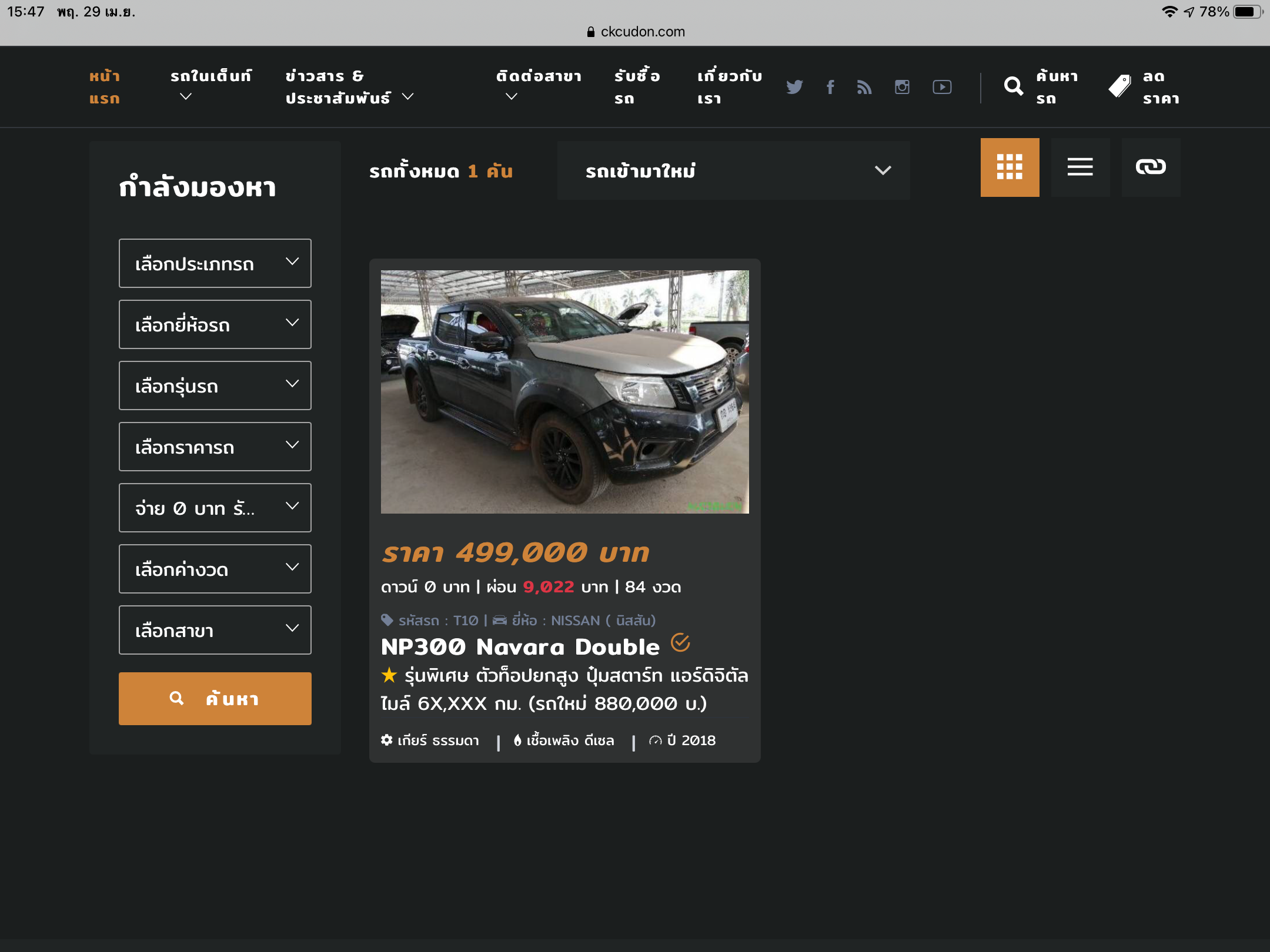Open the เลือกประเภทรถ dropdown
Screen dimensions: 1270x952
[x=215, y=263]
